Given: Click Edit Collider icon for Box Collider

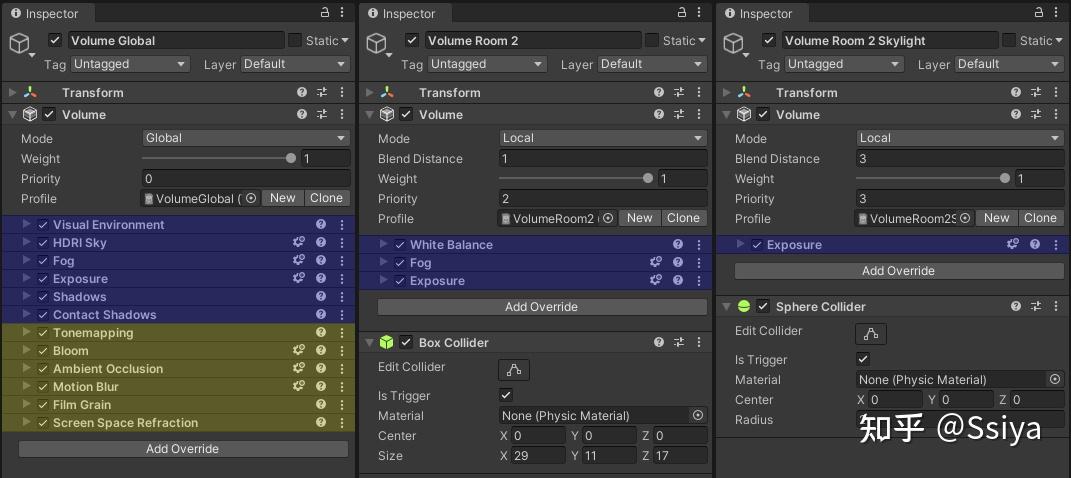Looking at the screenshot, I should (514, 370).
